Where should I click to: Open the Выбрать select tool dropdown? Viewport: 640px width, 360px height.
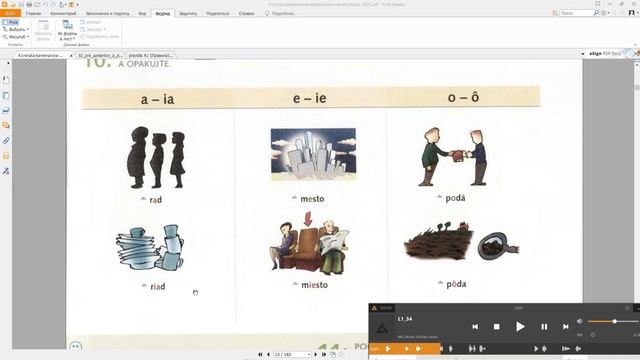pyautogui.click(x=16, y=29)
